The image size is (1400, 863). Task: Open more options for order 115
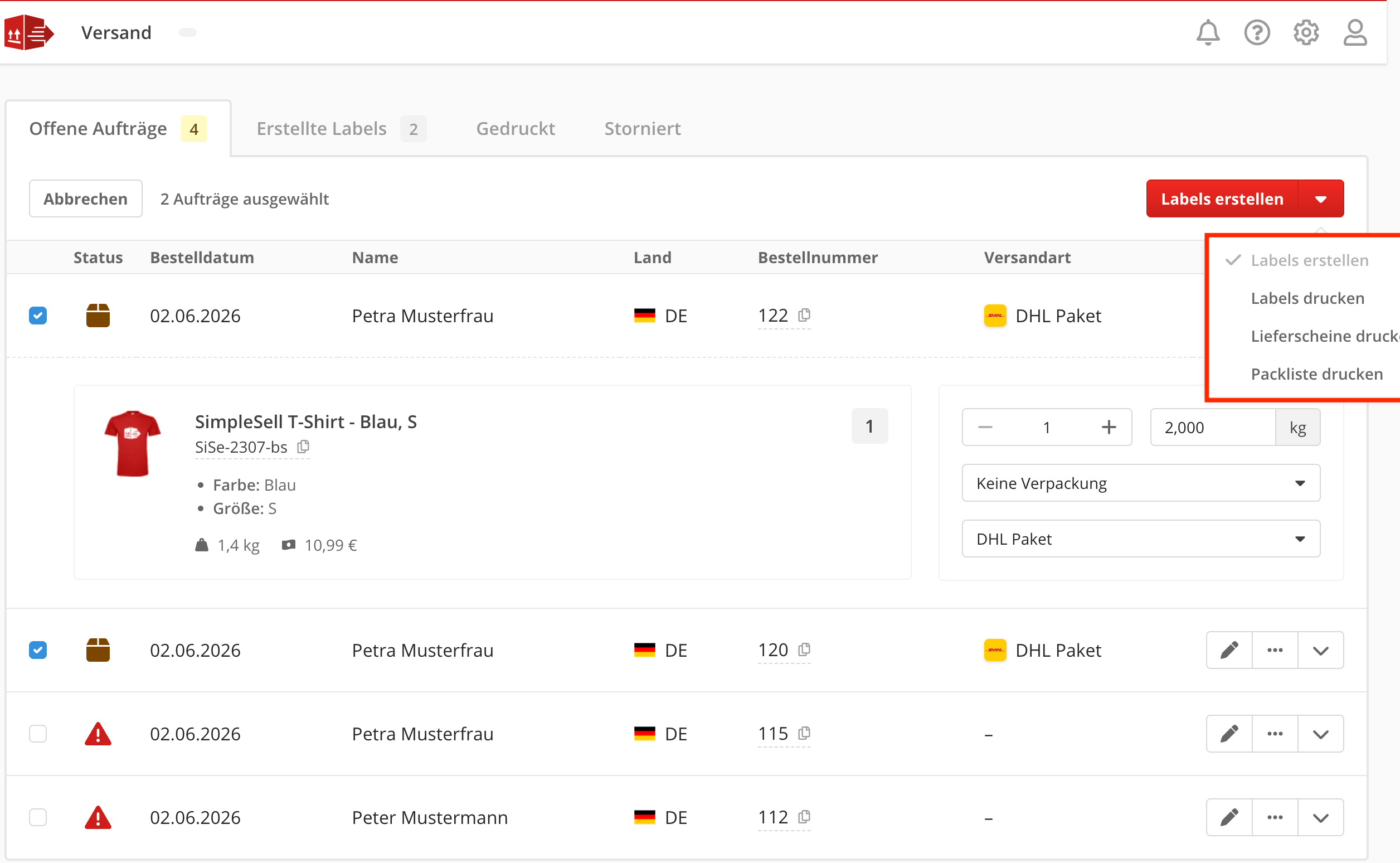pyautogui.click(x=1275, y=734)
